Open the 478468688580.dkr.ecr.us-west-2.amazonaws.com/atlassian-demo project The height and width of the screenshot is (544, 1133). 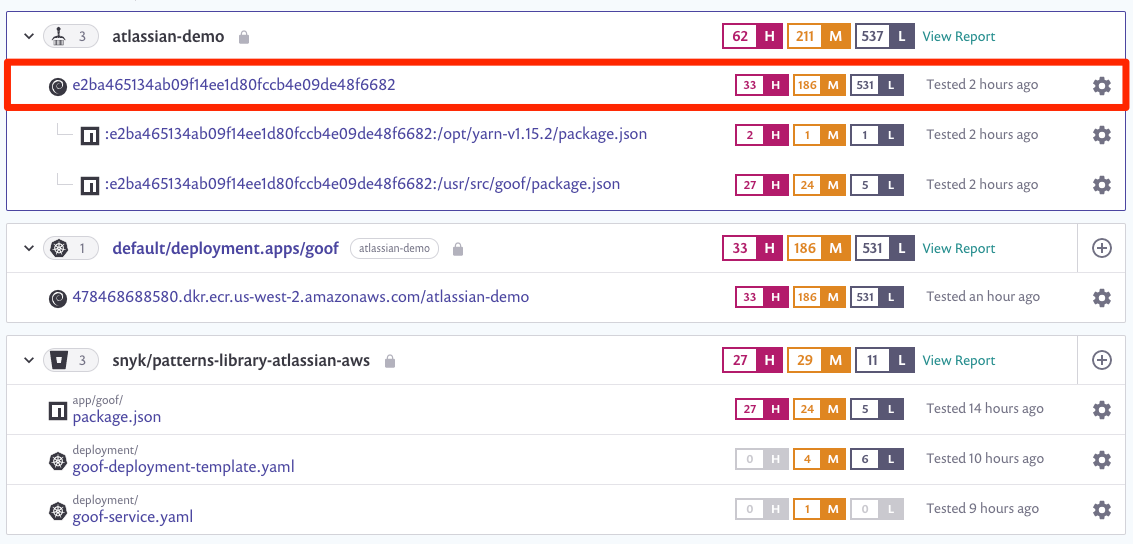(301, 296)
